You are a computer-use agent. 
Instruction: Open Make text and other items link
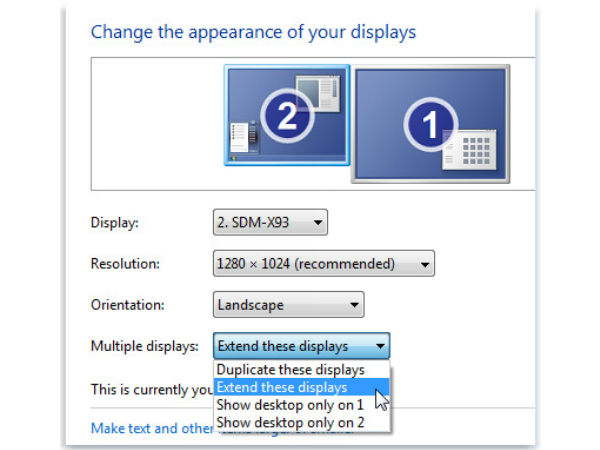point(150,427)
